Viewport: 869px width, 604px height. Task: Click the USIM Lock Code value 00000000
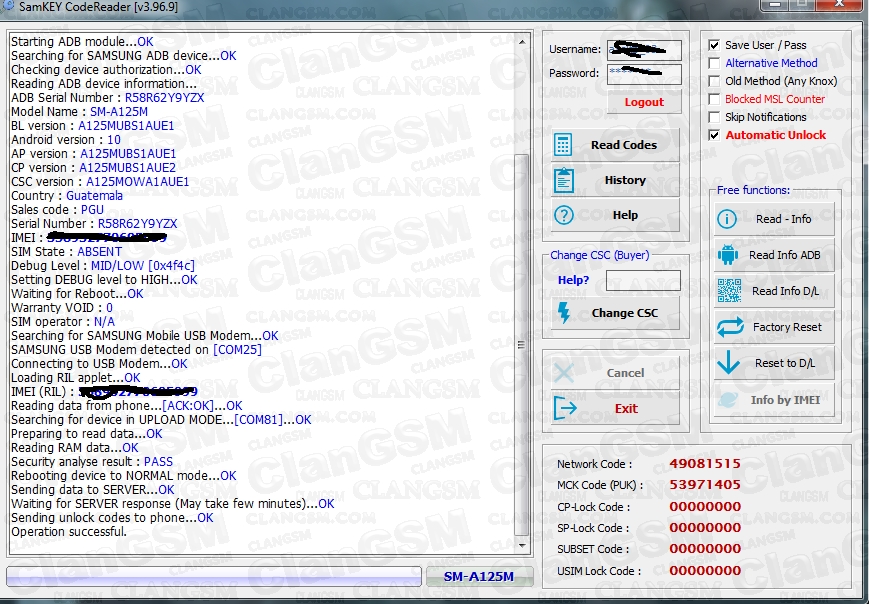pos(705,571)
